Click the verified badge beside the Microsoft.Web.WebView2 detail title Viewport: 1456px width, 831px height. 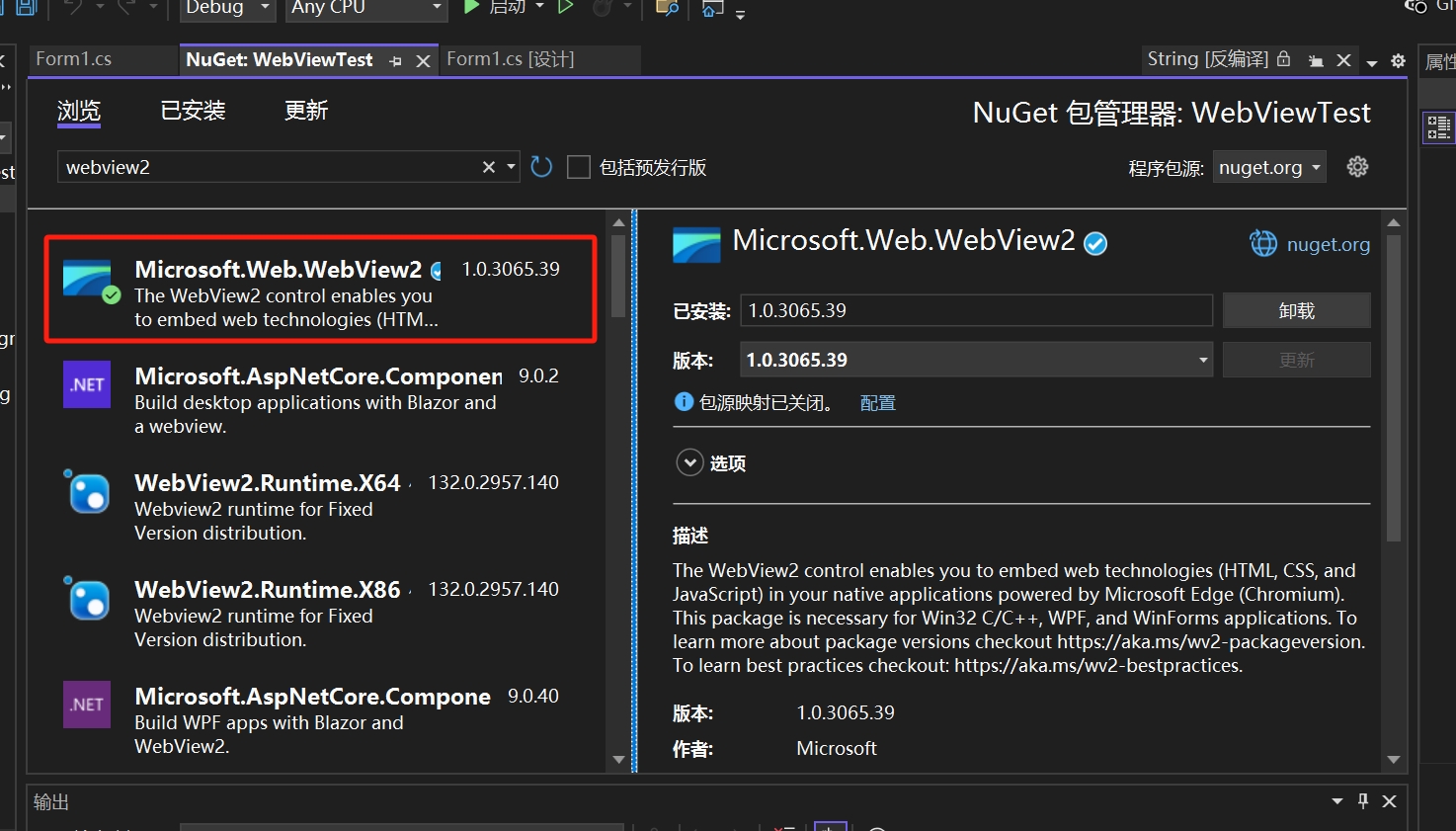pos(1095,243)
